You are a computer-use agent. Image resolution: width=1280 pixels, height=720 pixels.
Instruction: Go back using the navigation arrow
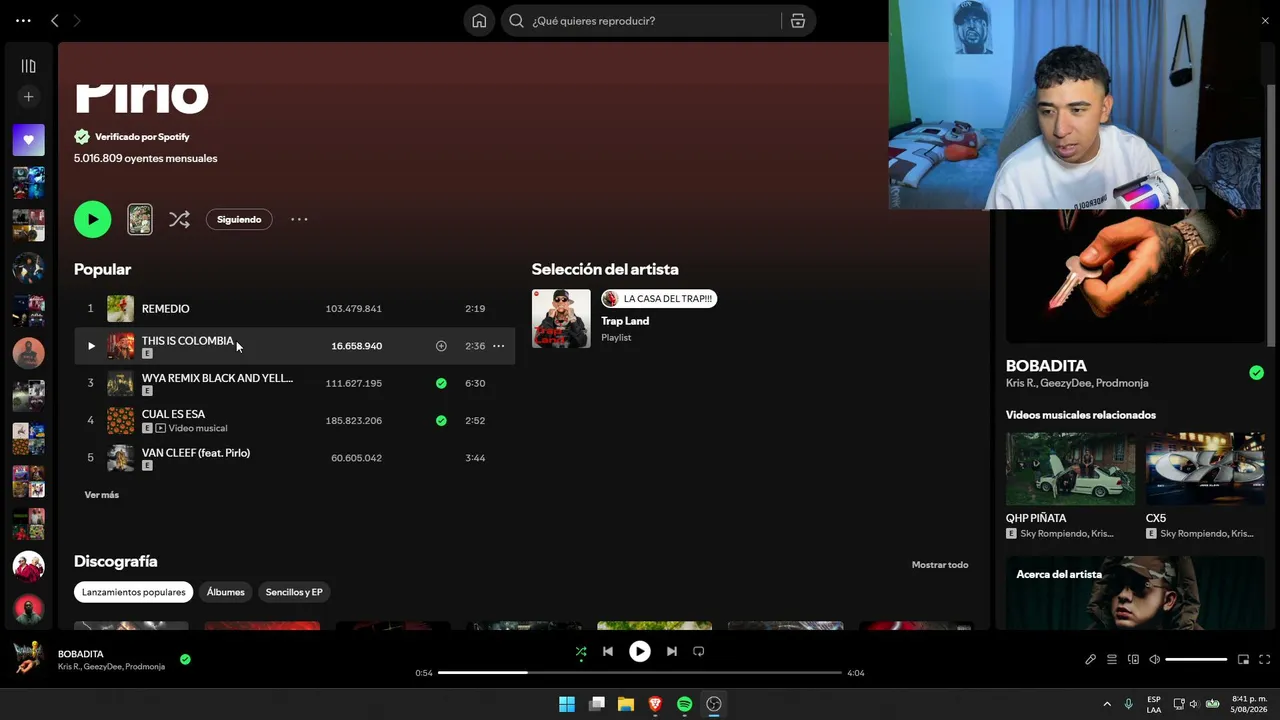click(x=55, y=21)
